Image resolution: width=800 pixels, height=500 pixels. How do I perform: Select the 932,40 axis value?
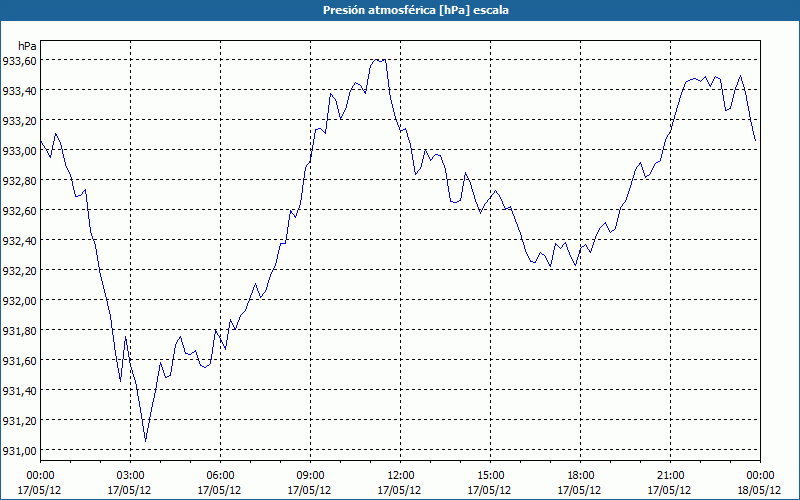pos(19,241)
